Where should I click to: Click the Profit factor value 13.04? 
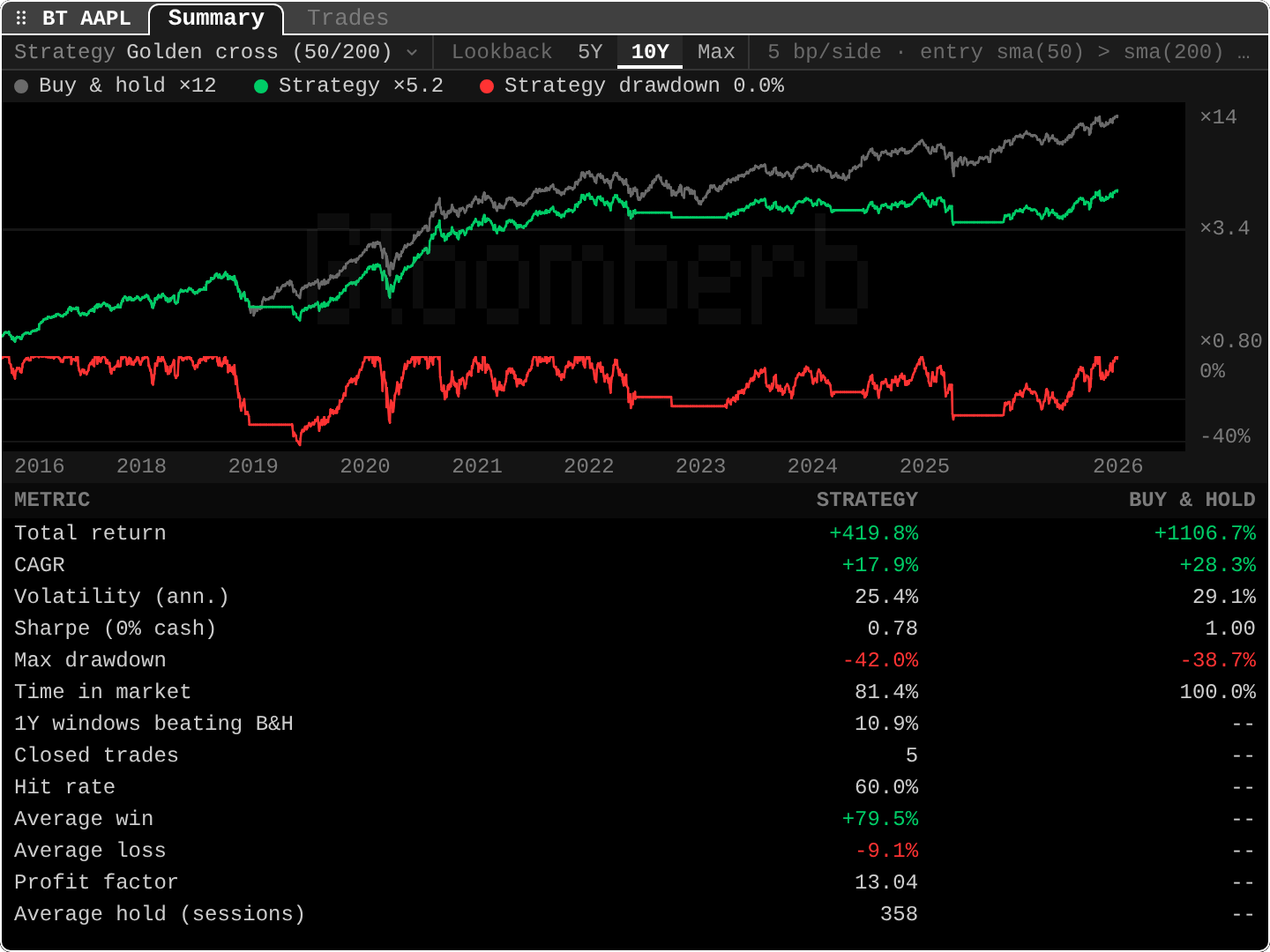(x=886, y=882)
